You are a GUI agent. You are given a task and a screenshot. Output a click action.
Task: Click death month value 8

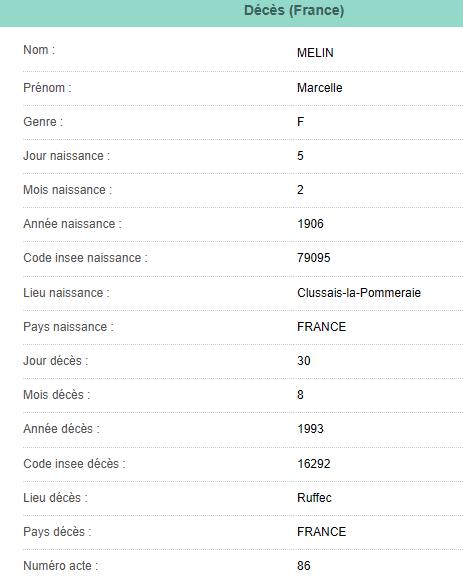tap(300, 395)
